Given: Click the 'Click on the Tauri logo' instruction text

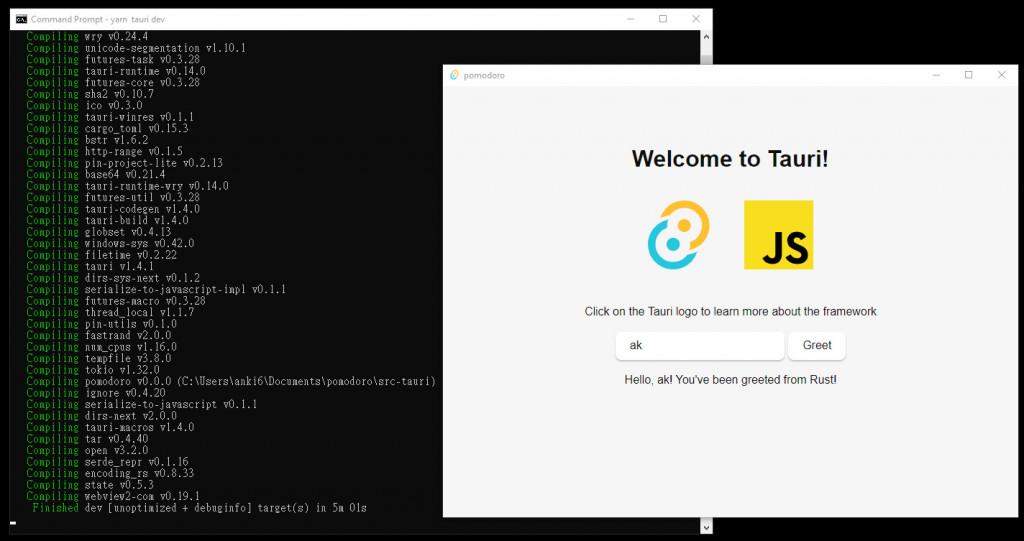Looking at the screenshot, I should (x=730, y=312).
